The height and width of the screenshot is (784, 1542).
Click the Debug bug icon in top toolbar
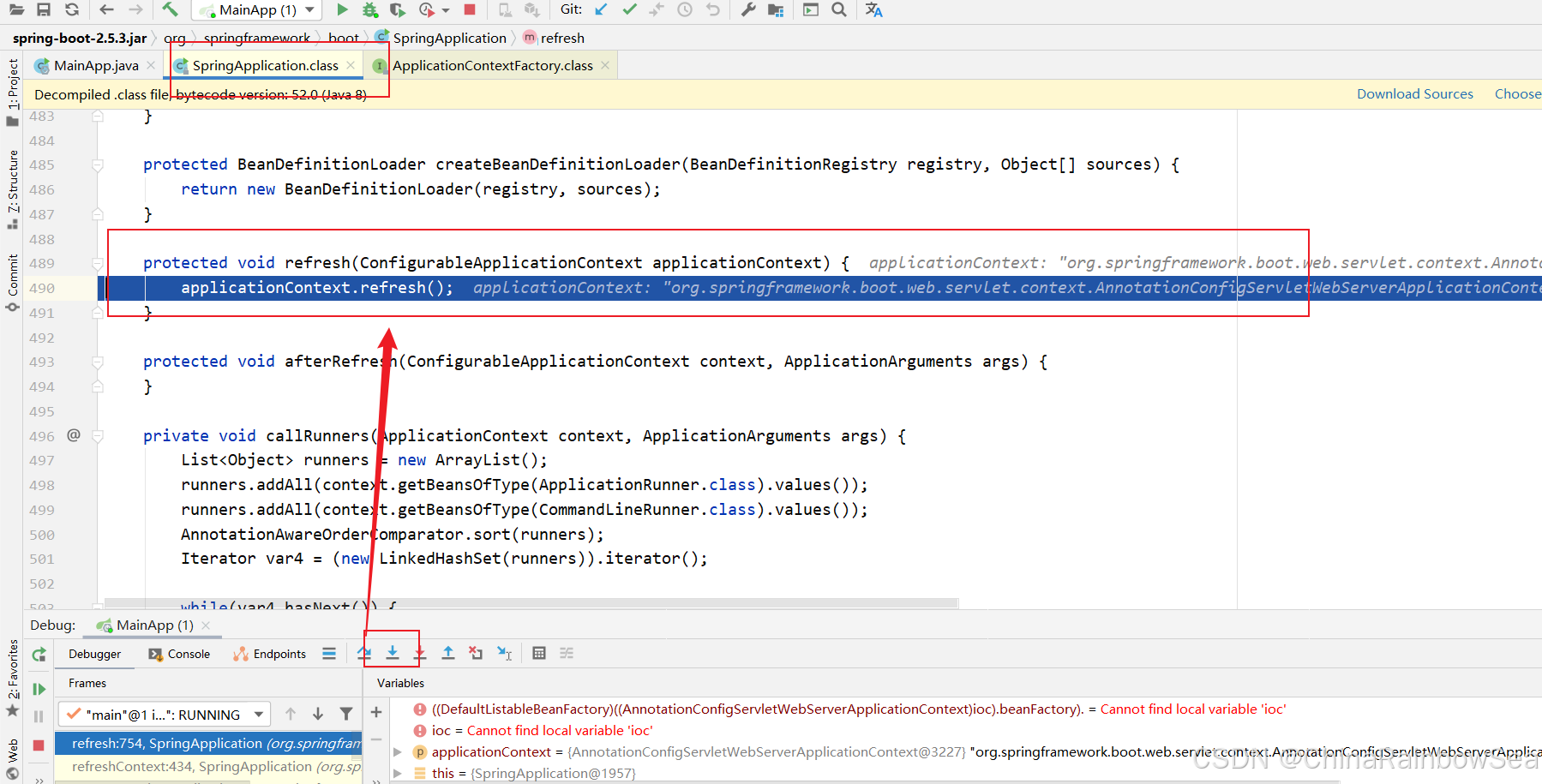369,9
